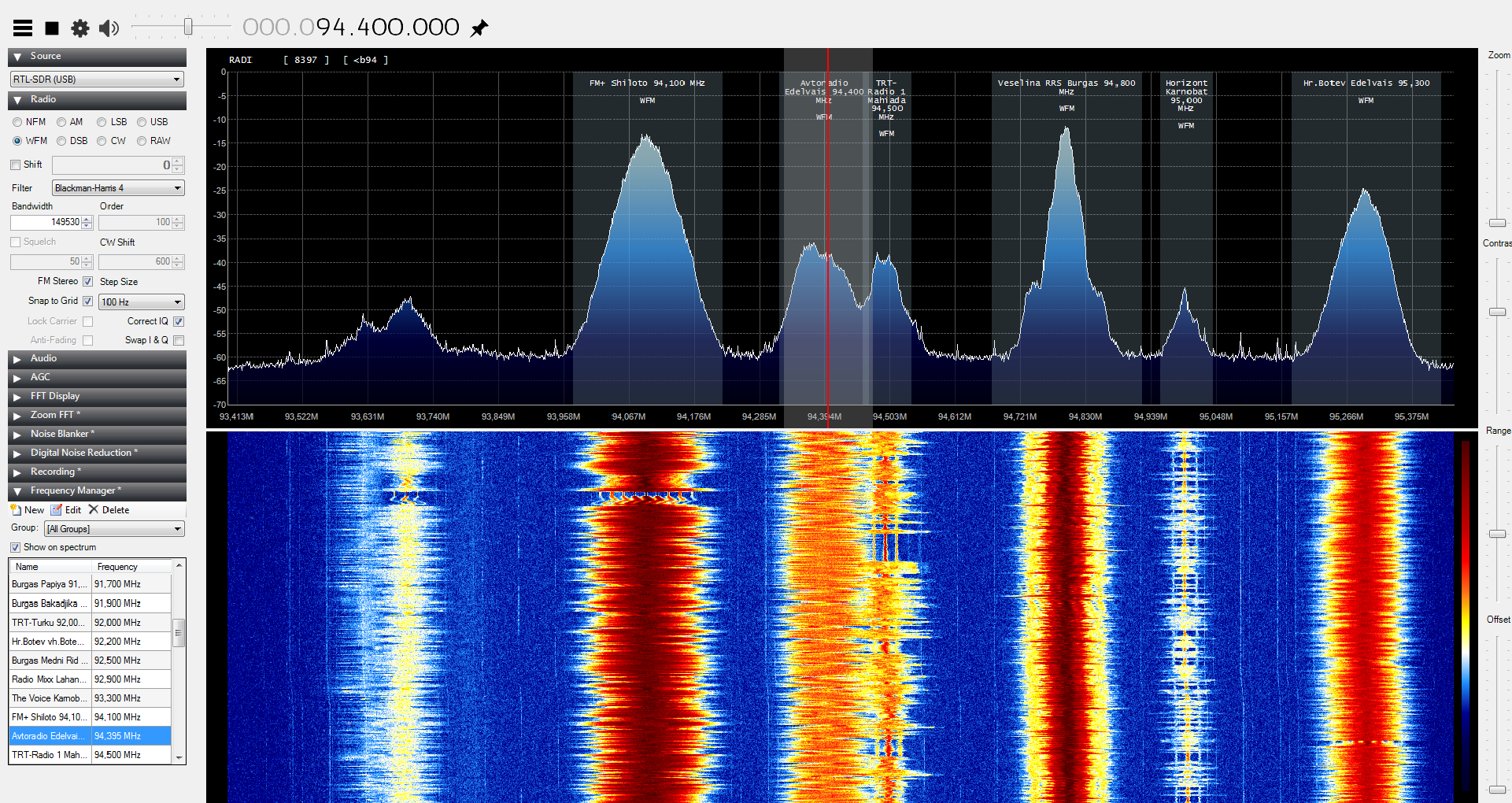The image size is (1512, 803).
Task: Click the New entry icon in Frequency Manager
Action: [x=16, y=510]
